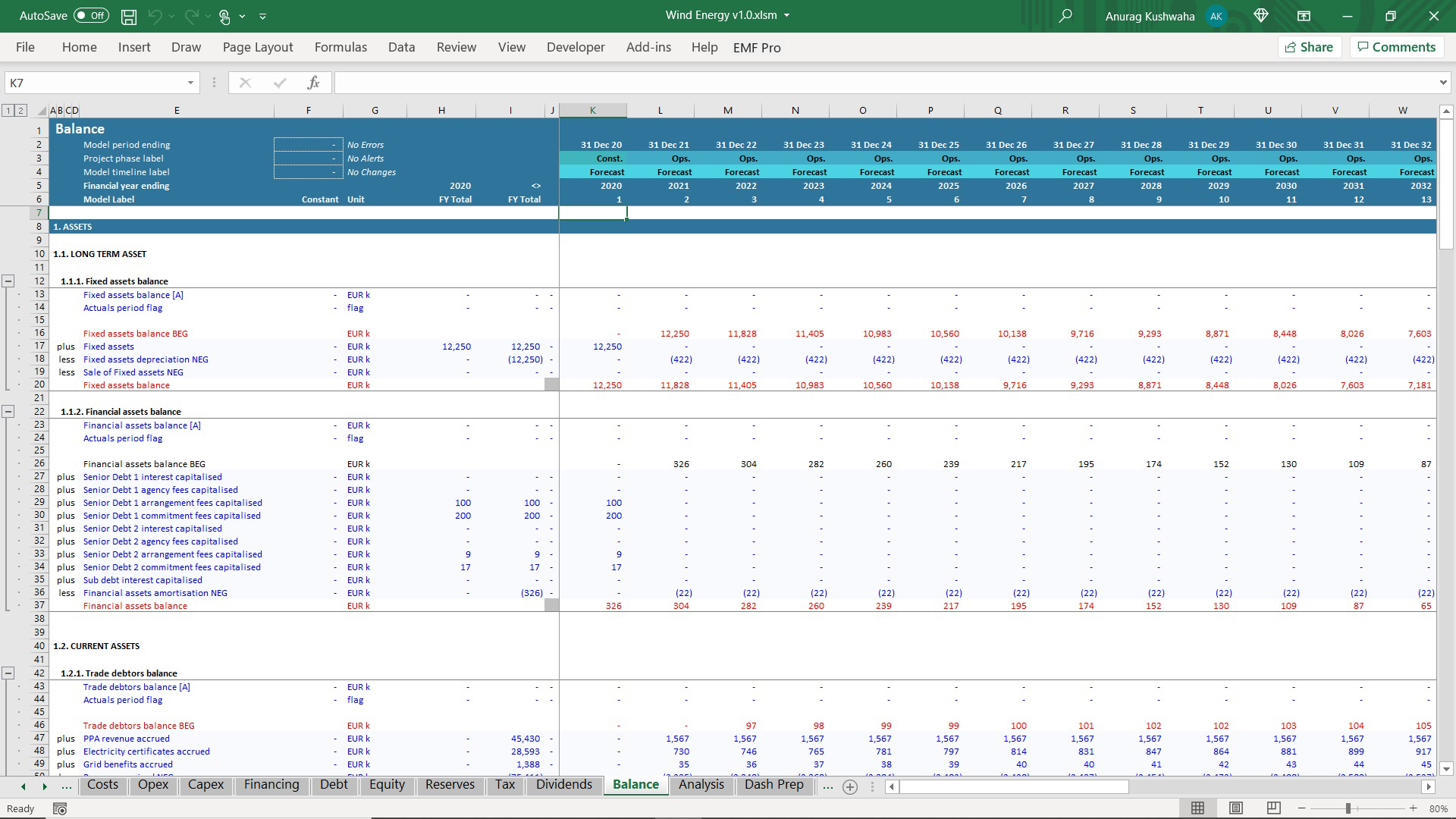This screenshot has height=819, width=1456.
Task: Toggle the AutoSave switch
Action: tap(92, 16)
